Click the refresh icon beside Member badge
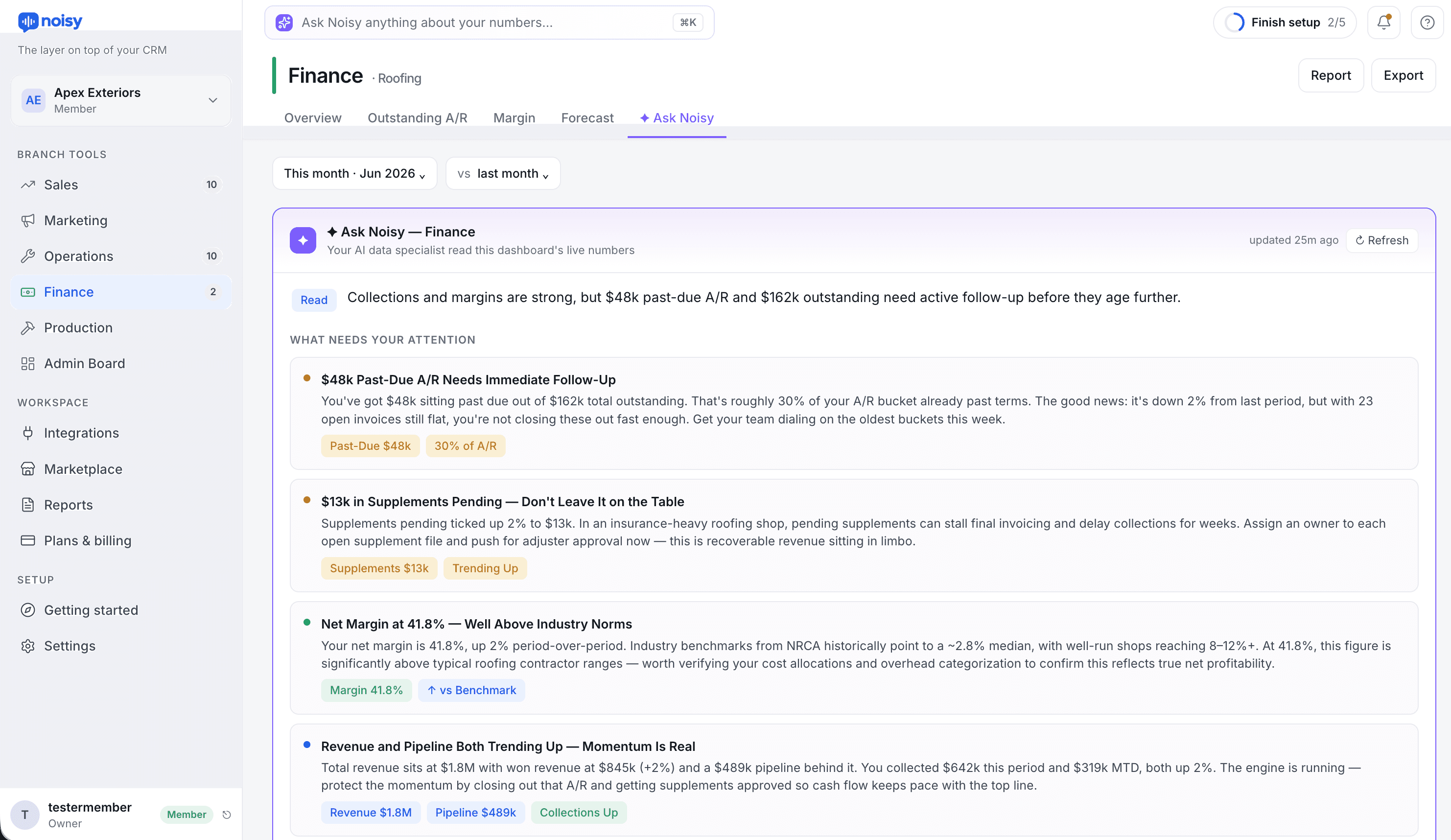 [x=227, y=814]
